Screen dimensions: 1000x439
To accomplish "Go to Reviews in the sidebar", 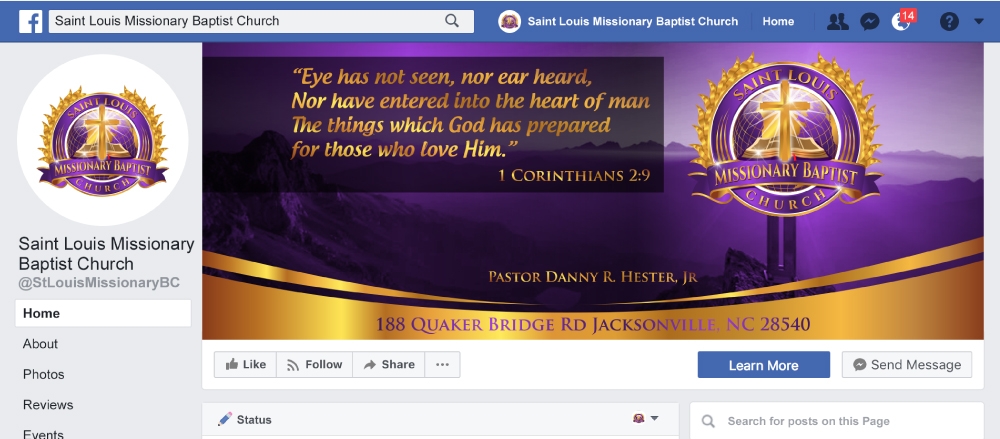I will point(48,405).
